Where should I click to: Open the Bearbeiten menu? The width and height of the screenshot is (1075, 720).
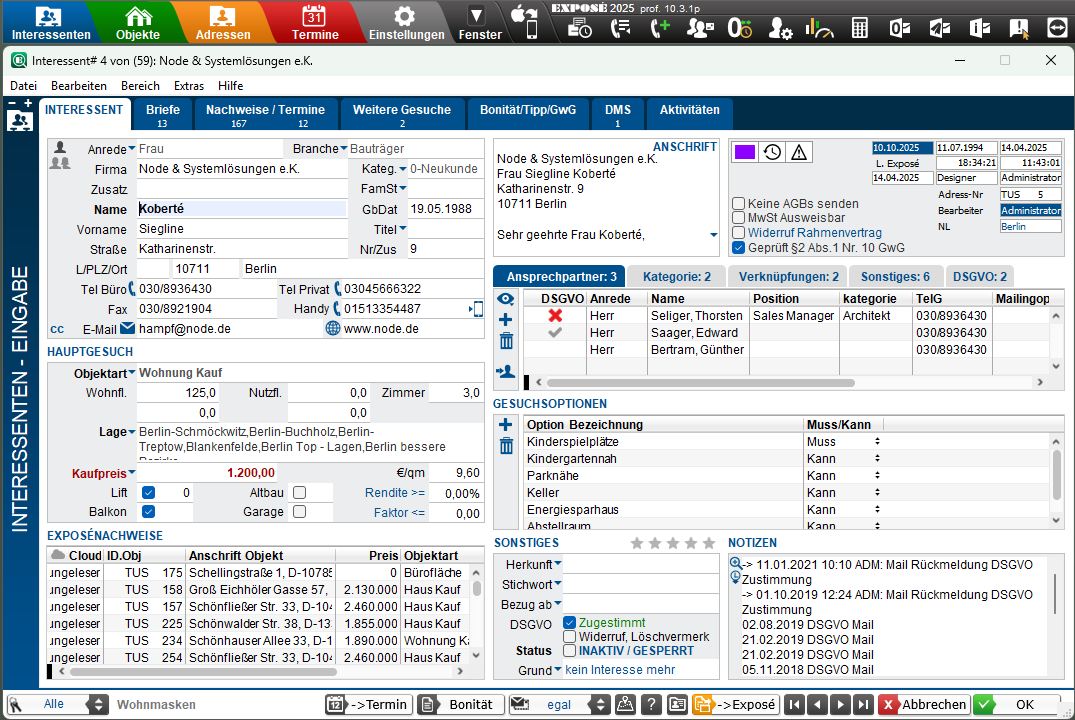(79, 86)
